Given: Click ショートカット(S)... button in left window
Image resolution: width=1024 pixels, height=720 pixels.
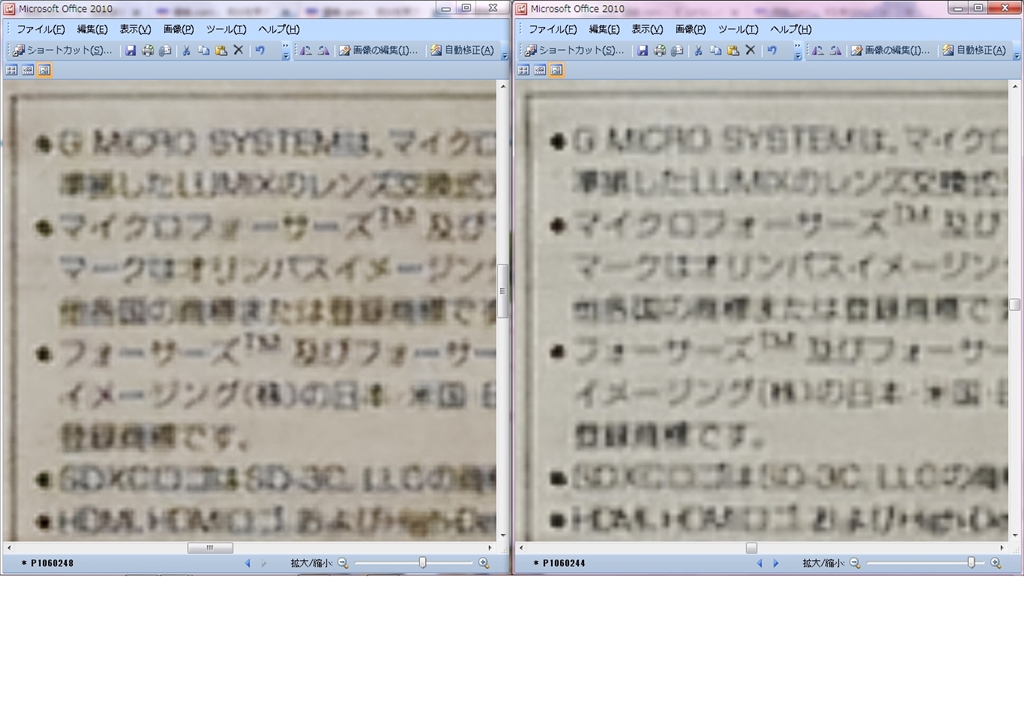Looking at the screenshot, I should pos(63,50).
